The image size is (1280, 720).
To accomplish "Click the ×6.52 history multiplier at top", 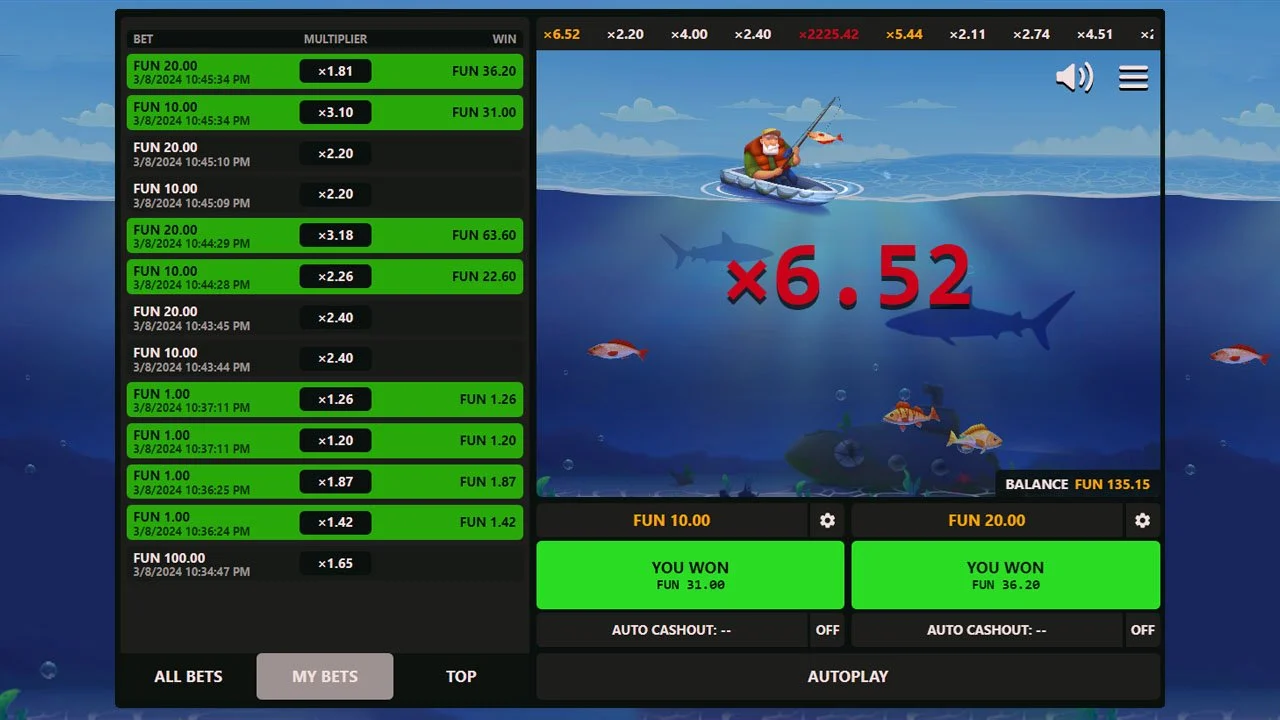I will [561, 34].
